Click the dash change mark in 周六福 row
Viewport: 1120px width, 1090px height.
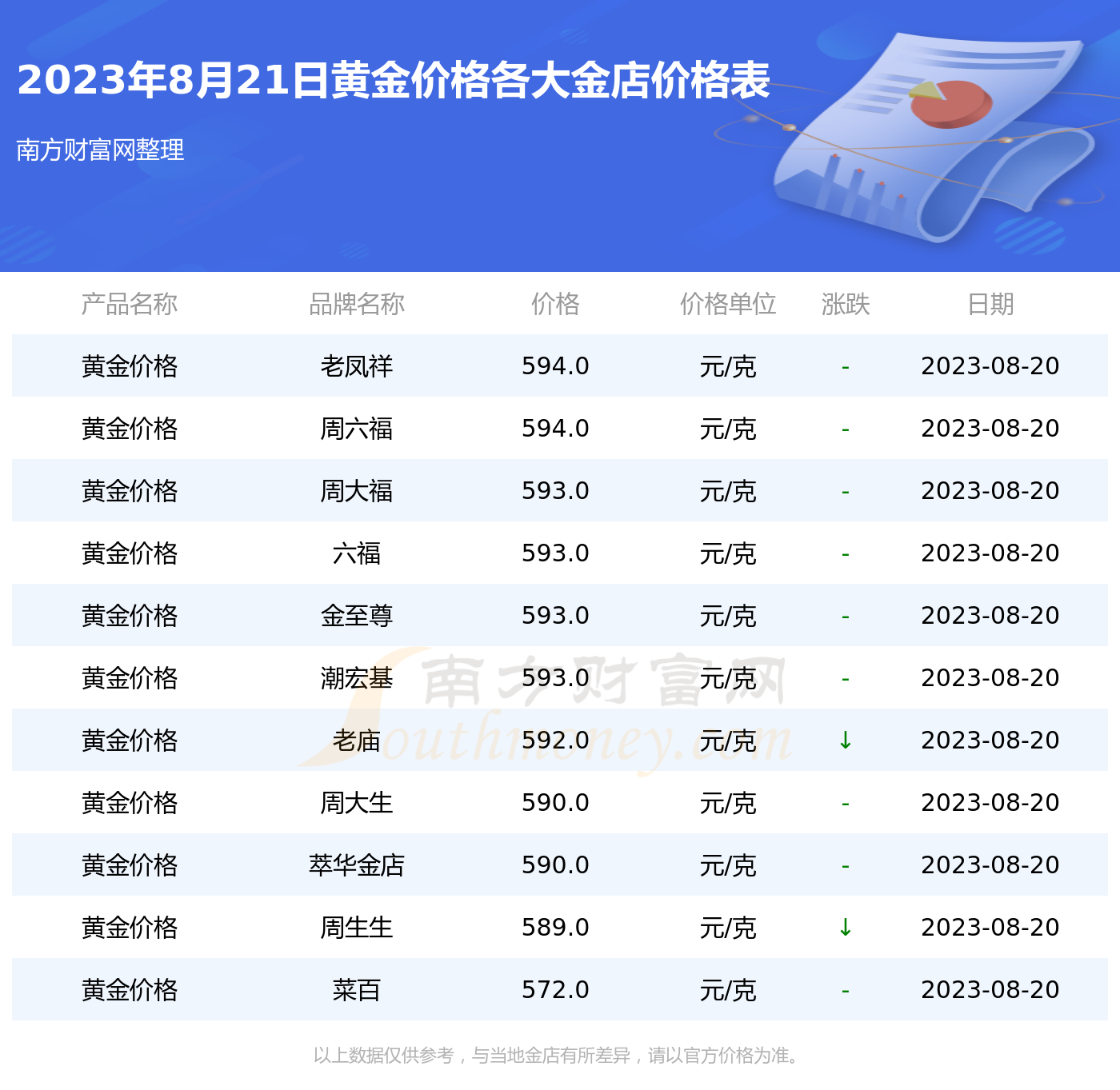(846, 430)
